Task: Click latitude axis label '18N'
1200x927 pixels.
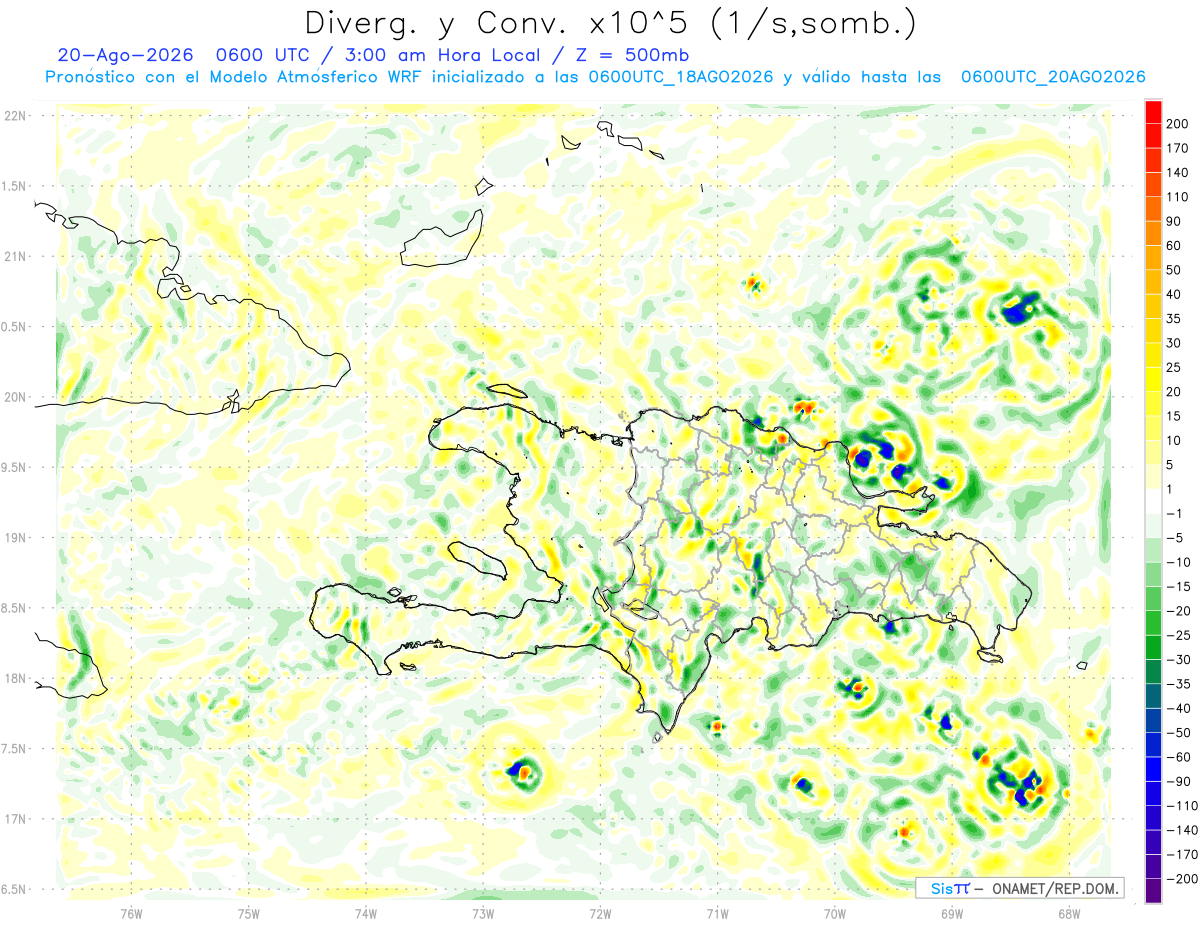Action: [14, 678]
